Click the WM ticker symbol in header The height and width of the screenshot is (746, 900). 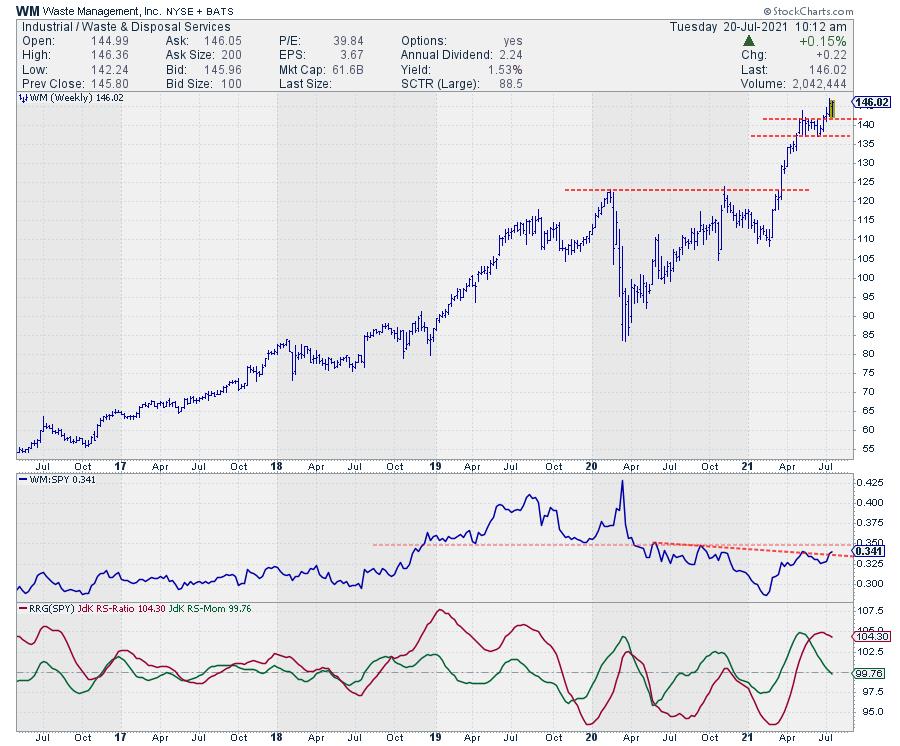29,11
